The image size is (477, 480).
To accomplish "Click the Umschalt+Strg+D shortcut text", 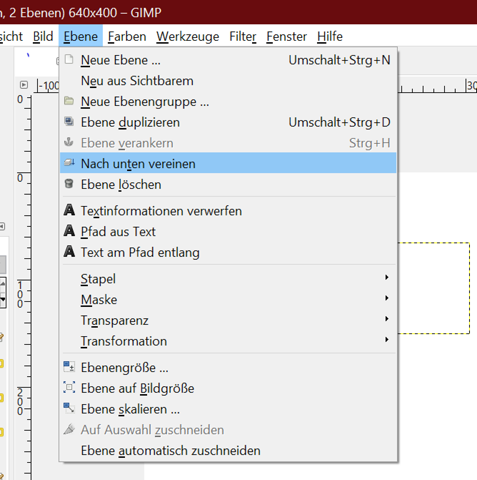I will click(x=339, y=122).
